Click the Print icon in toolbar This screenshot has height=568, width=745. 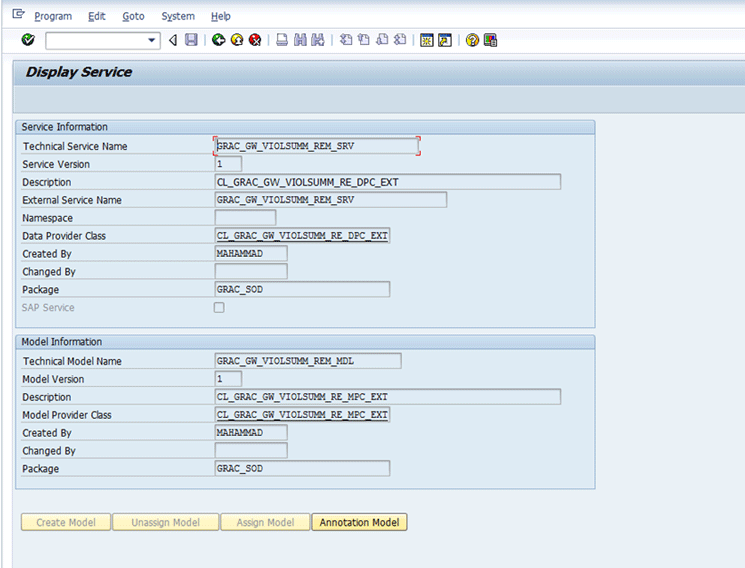[282, 40]
